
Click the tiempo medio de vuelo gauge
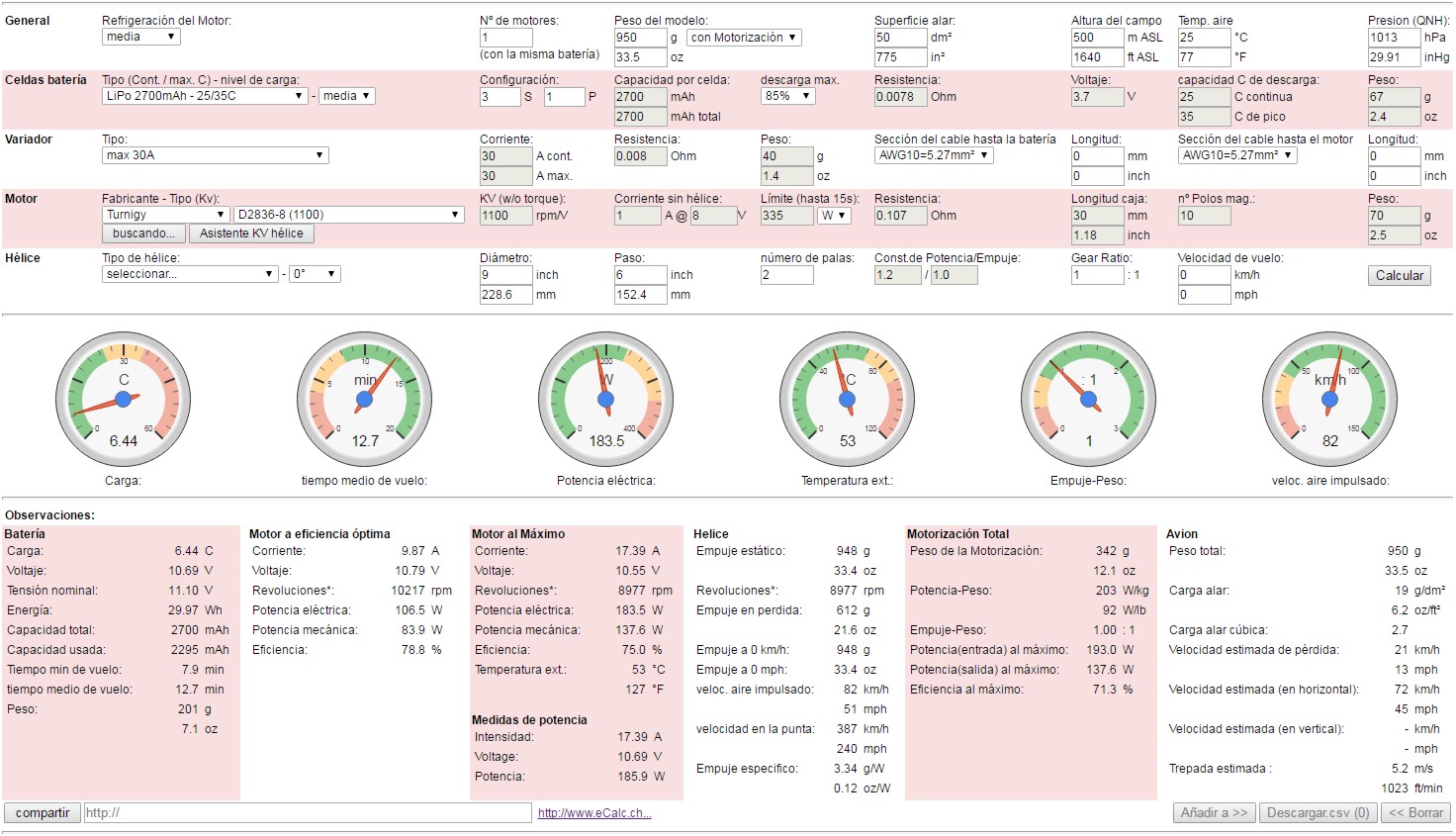(365, 400)
